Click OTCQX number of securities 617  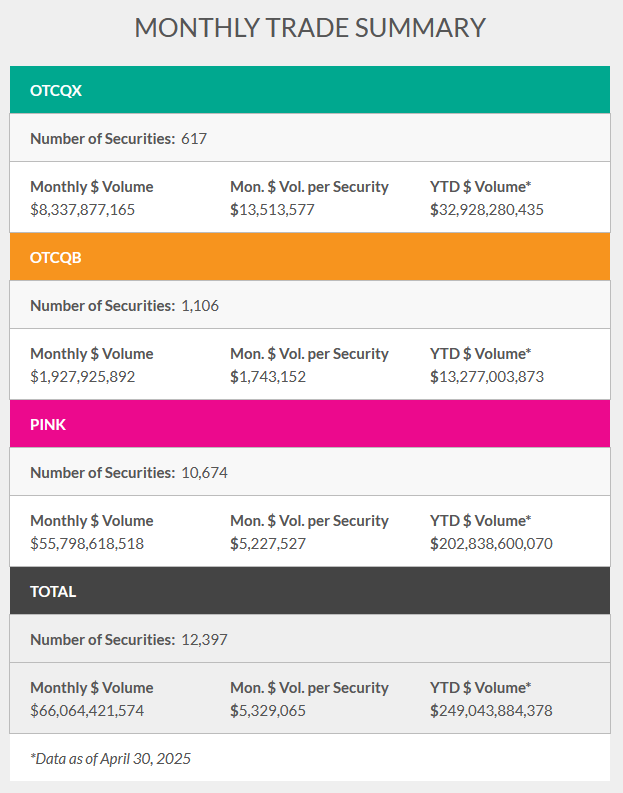(x=194, y=138)
